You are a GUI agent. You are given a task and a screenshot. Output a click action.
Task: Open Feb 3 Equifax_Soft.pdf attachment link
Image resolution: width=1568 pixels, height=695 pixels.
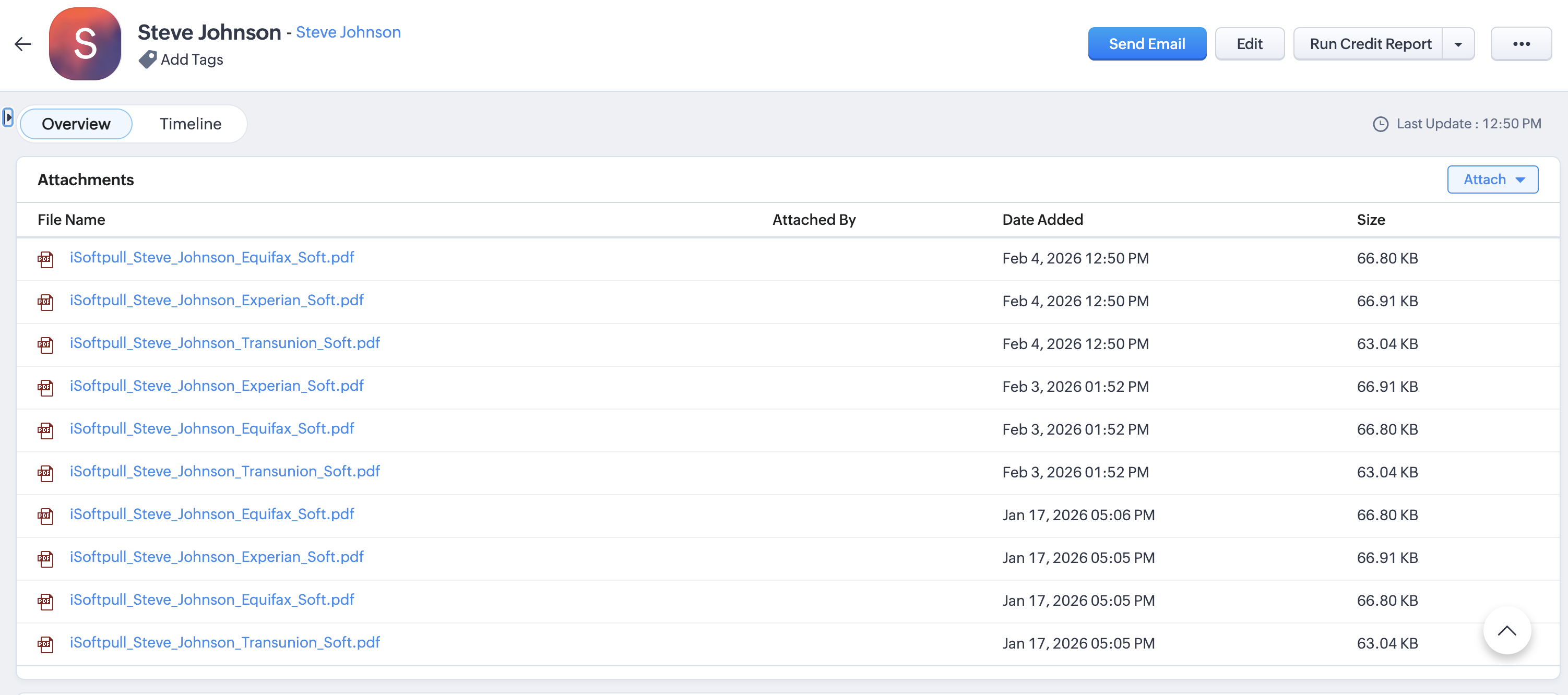tap(212, 428)
